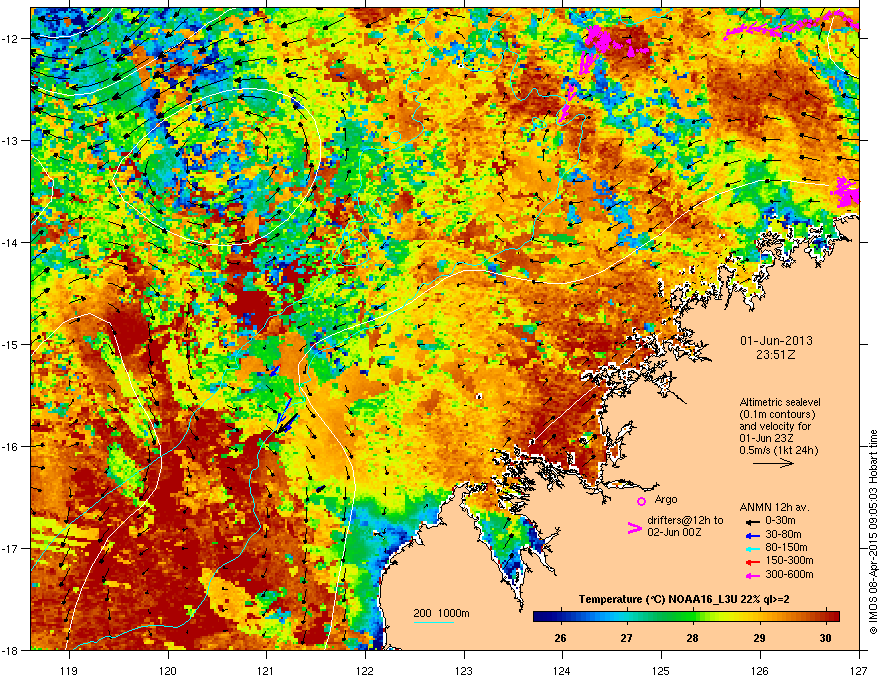Click the '(0.1m contours)' legend line
Screen dimensions: 880x680
(777, 415)
